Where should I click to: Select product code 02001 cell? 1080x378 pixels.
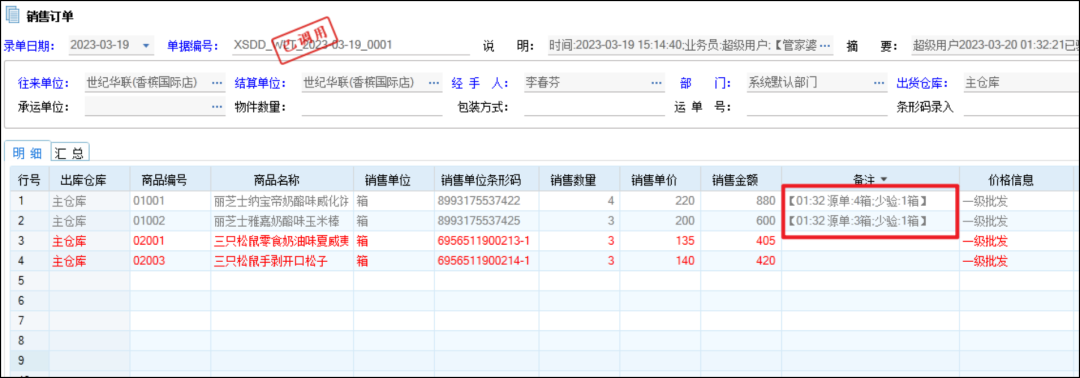click(170, 241)
